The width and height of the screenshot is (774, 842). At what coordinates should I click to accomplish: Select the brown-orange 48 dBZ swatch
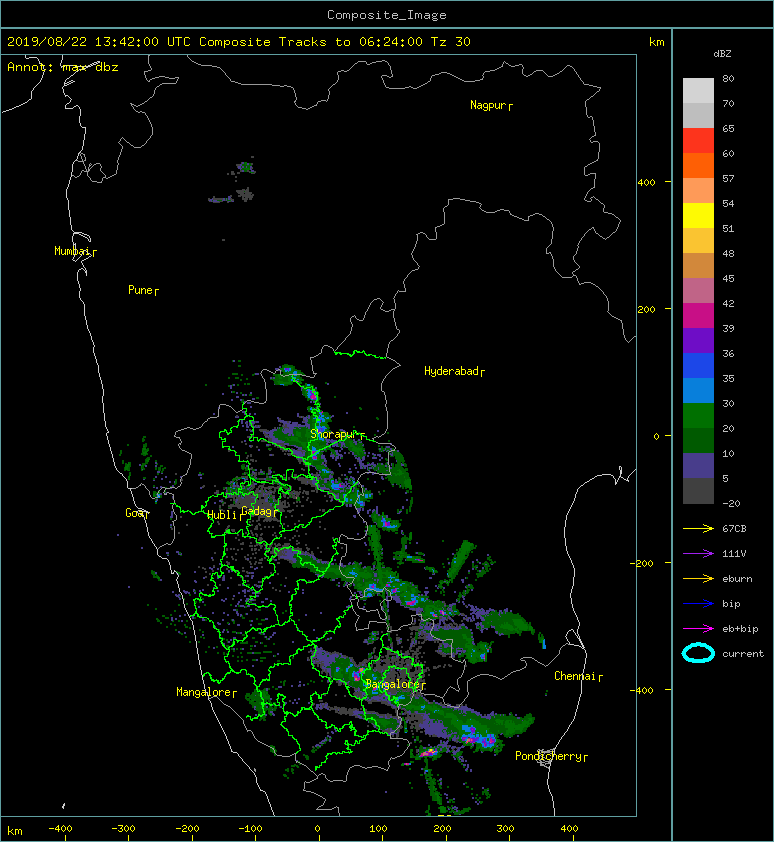coord(698,266)
